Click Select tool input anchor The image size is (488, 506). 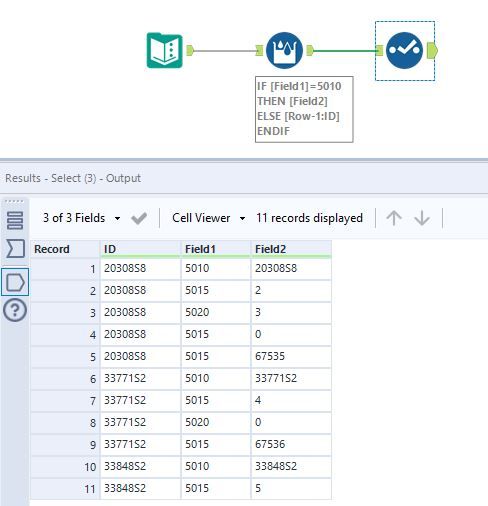tap(379, 51)
